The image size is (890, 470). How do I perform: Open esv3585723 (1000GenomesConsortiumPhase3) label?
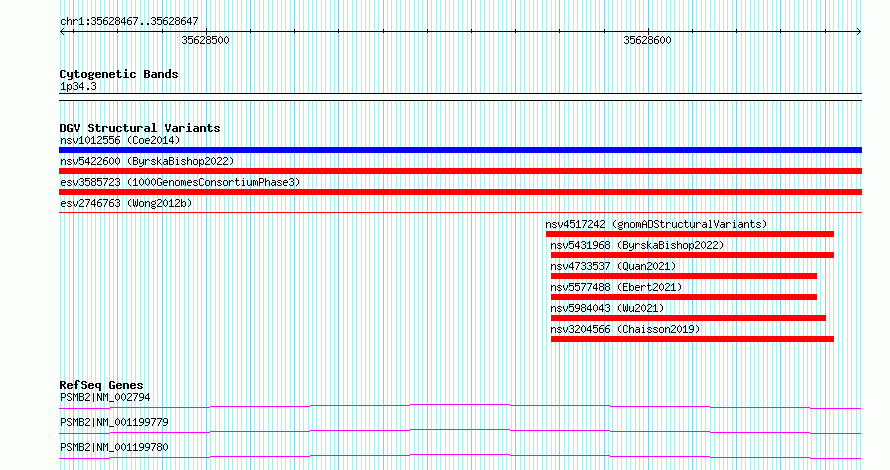(180, 182)
